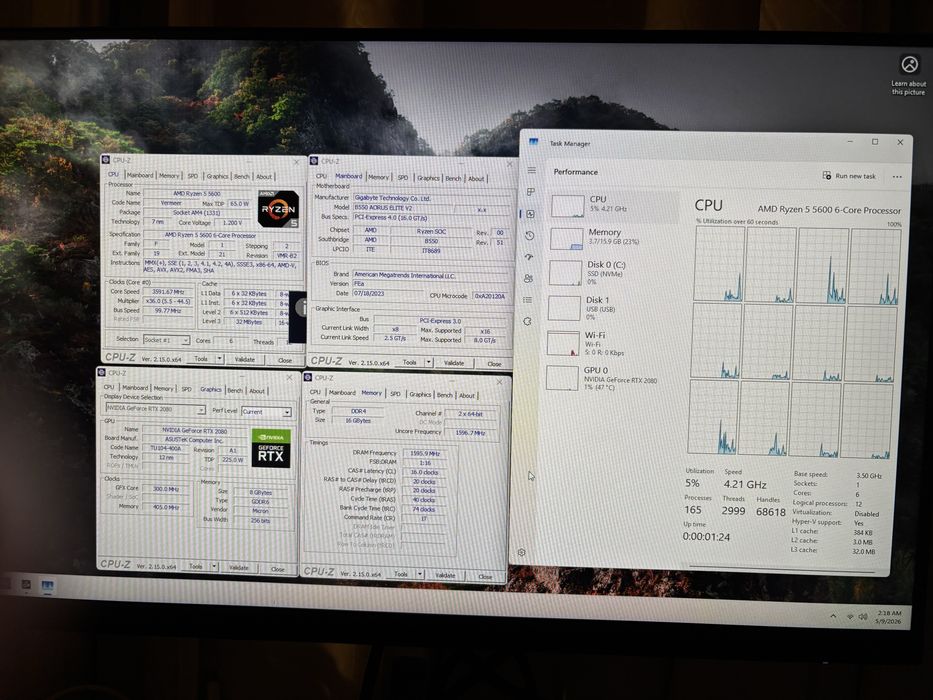Click the BIOS date 07/18/2023 field

click(386, 293)
